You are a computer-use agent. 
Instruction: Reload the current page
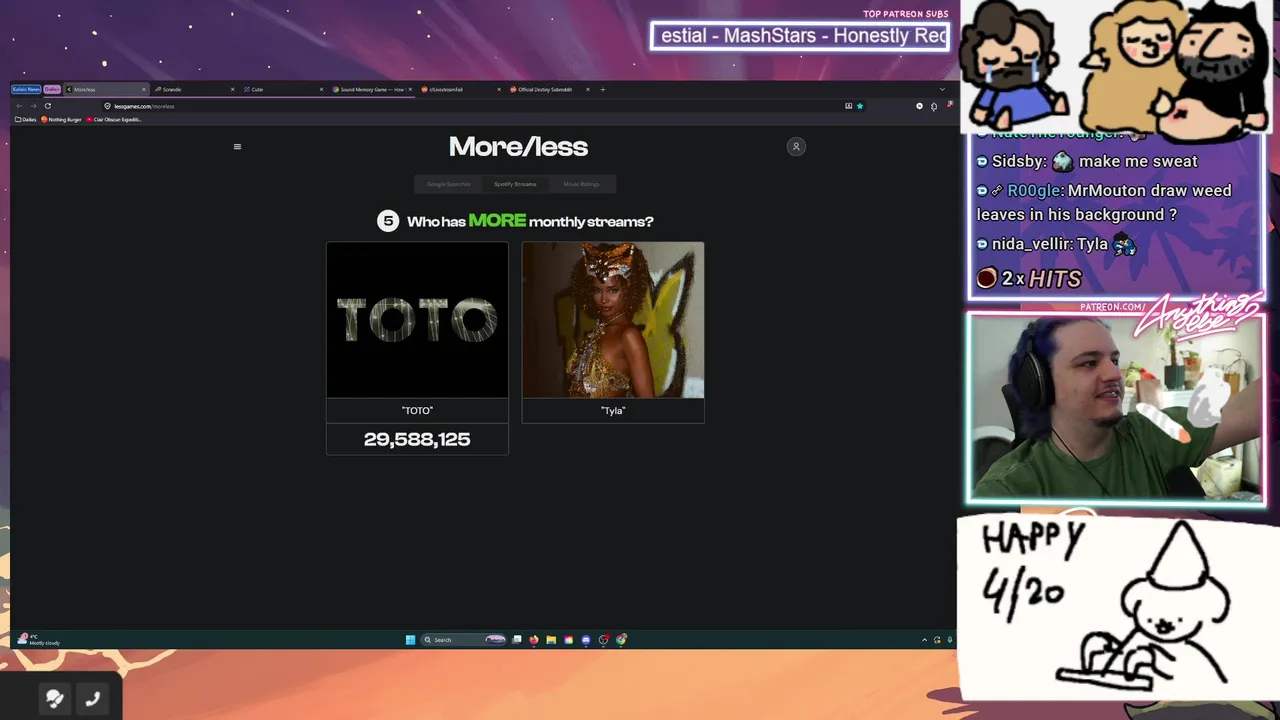47,106
